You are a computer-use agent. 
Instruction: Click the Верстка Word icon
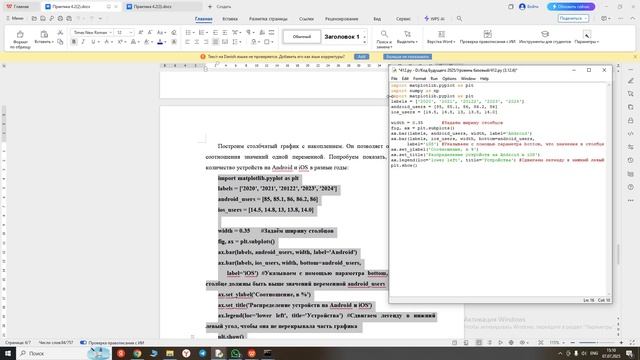point(441,34)
